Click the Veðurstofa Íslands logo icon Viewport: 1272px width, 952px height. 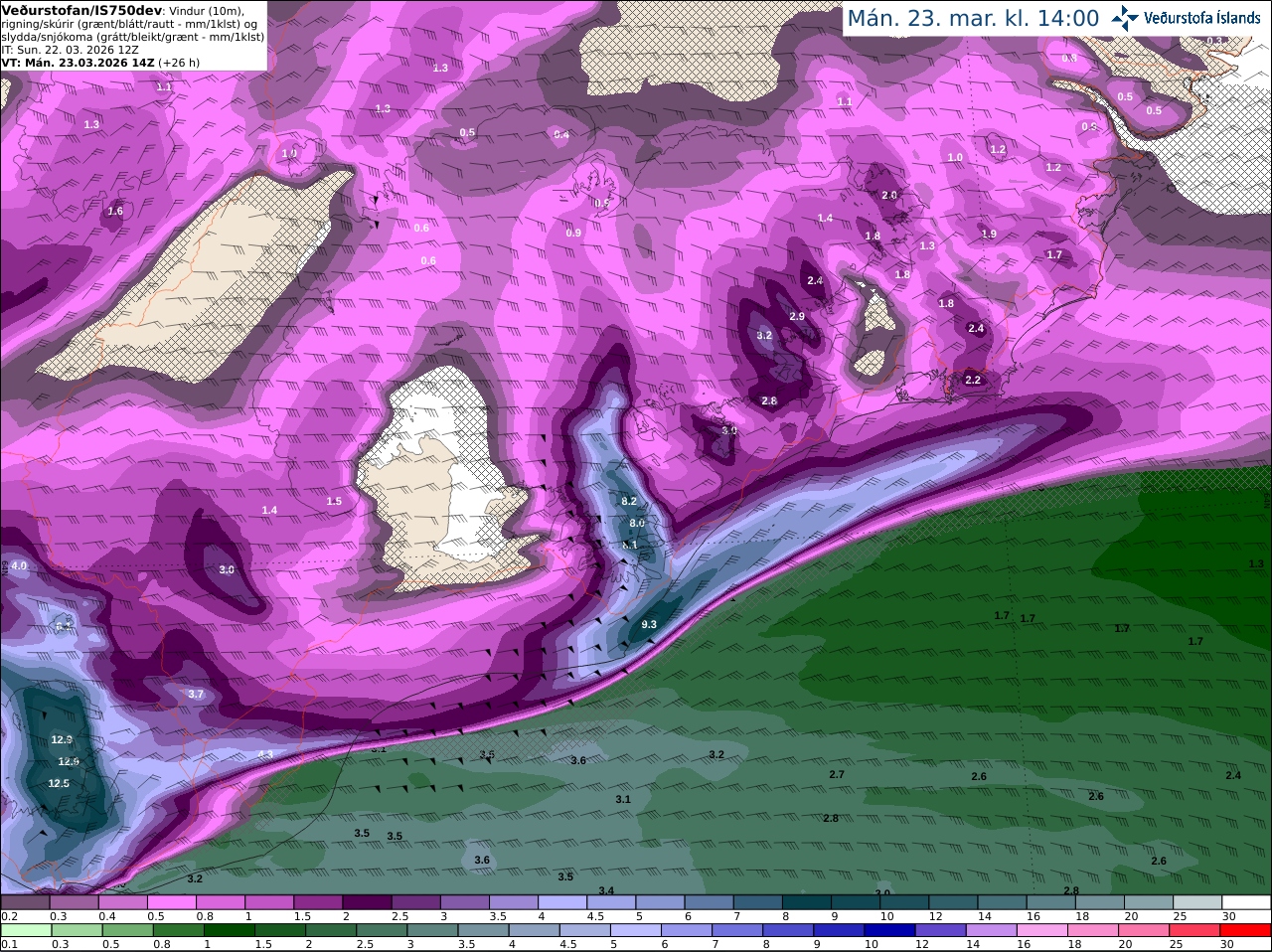coord(1125,18)
